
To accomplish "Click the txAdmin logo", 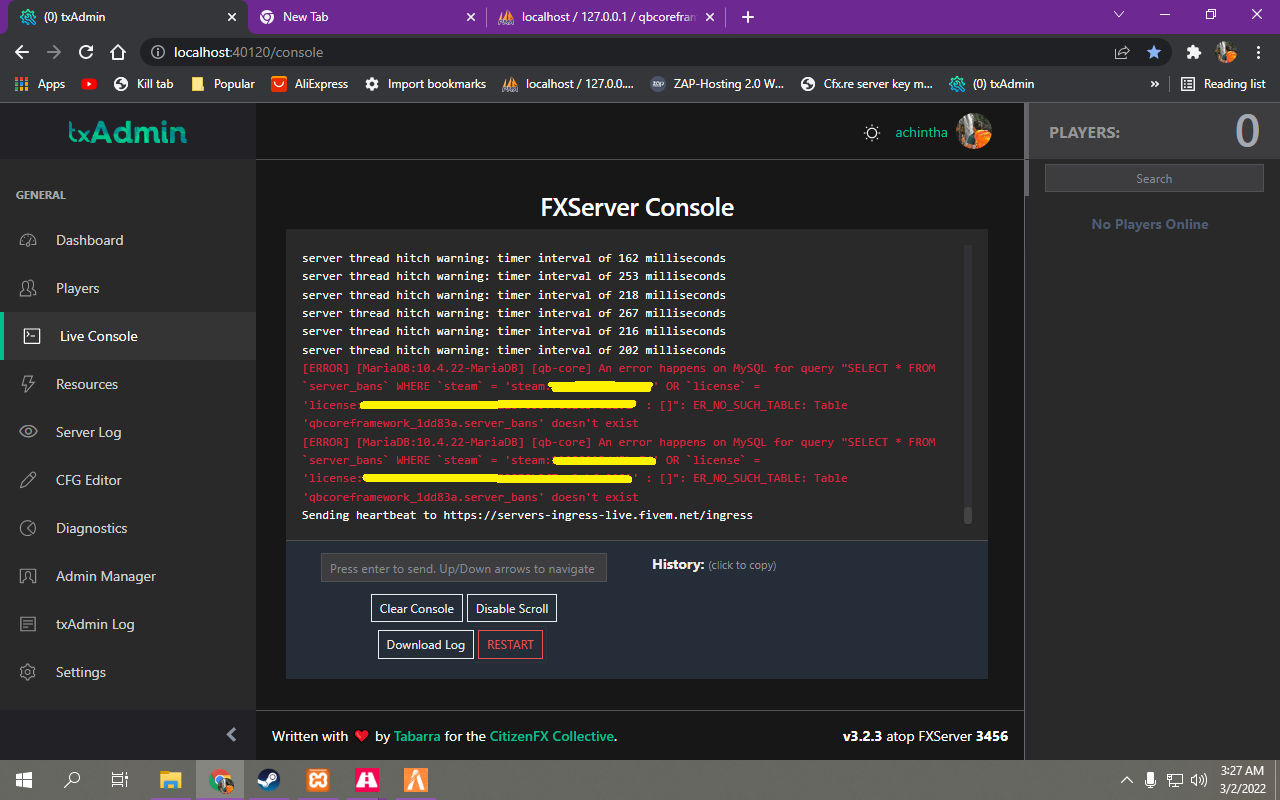I will [x=127, y=132].
